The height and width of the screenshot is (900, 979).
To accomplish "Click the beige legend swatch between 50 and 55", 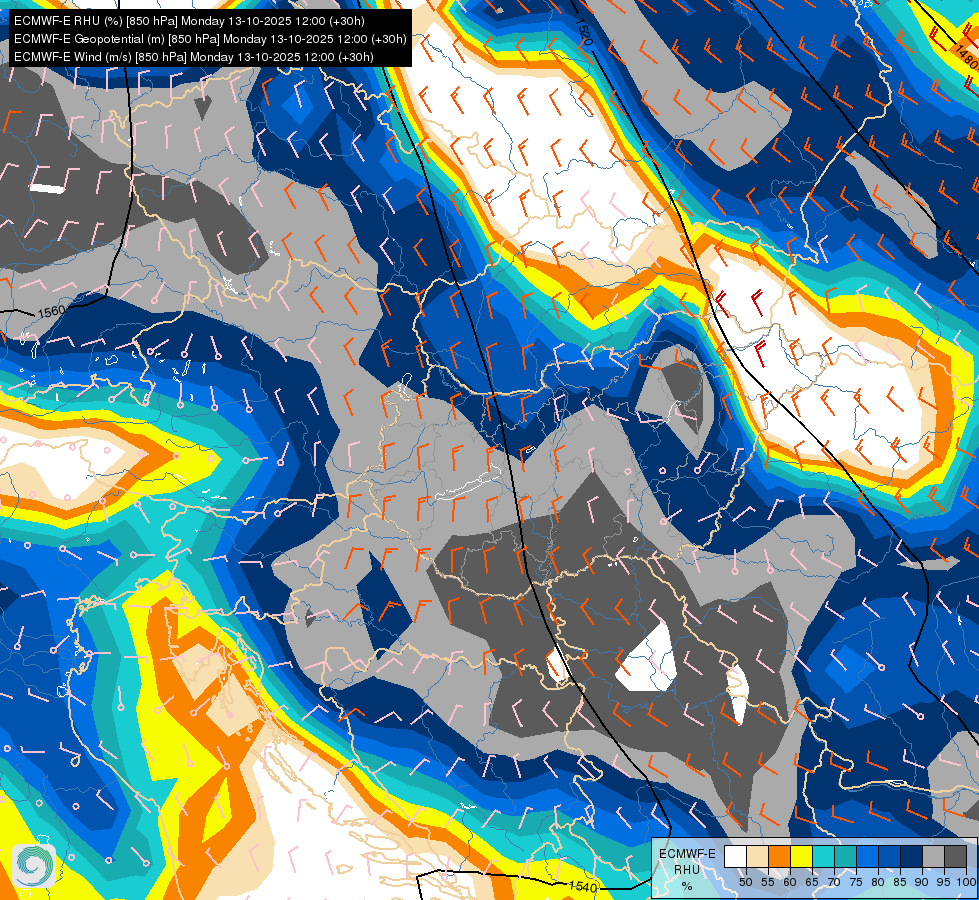I will [x=757, y=856].
